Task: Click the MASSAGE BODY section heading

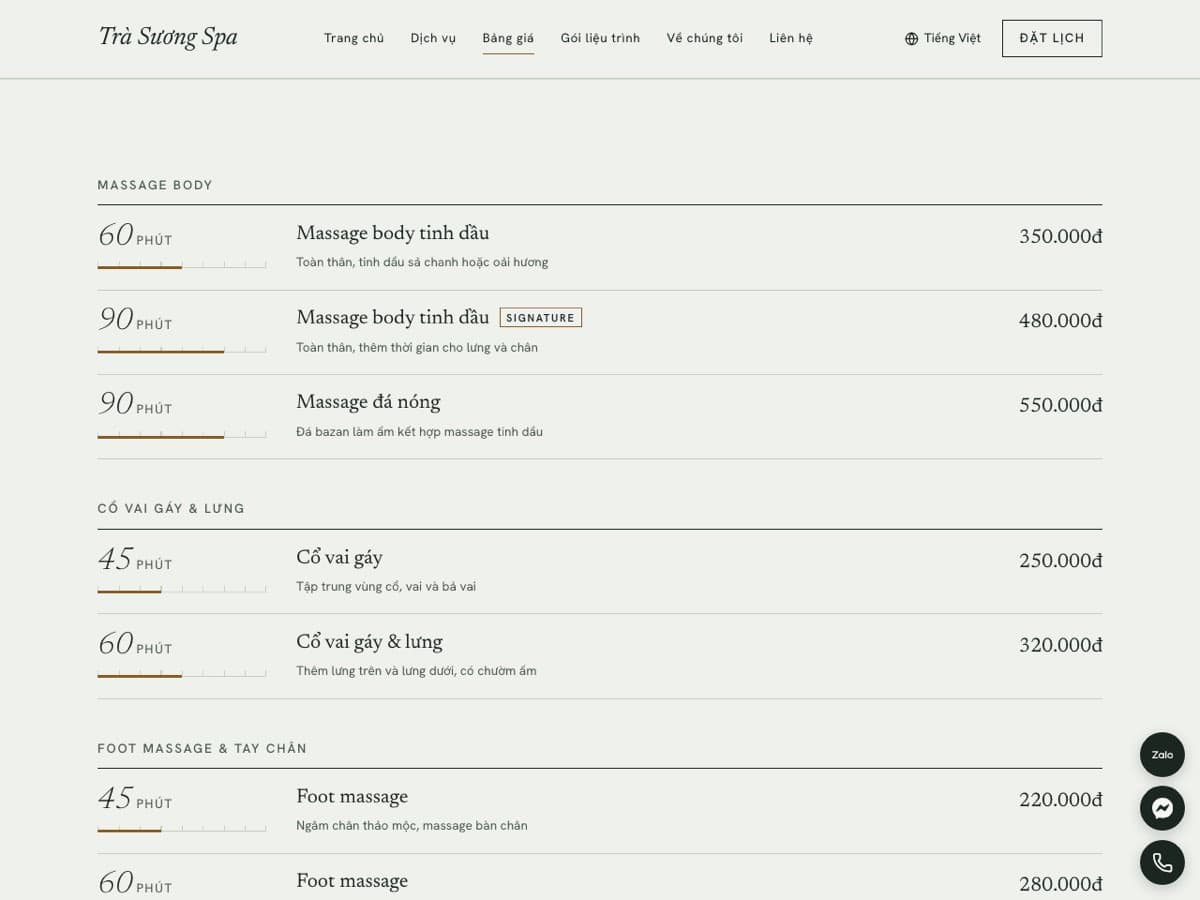Action: click(x=155, y=185)
